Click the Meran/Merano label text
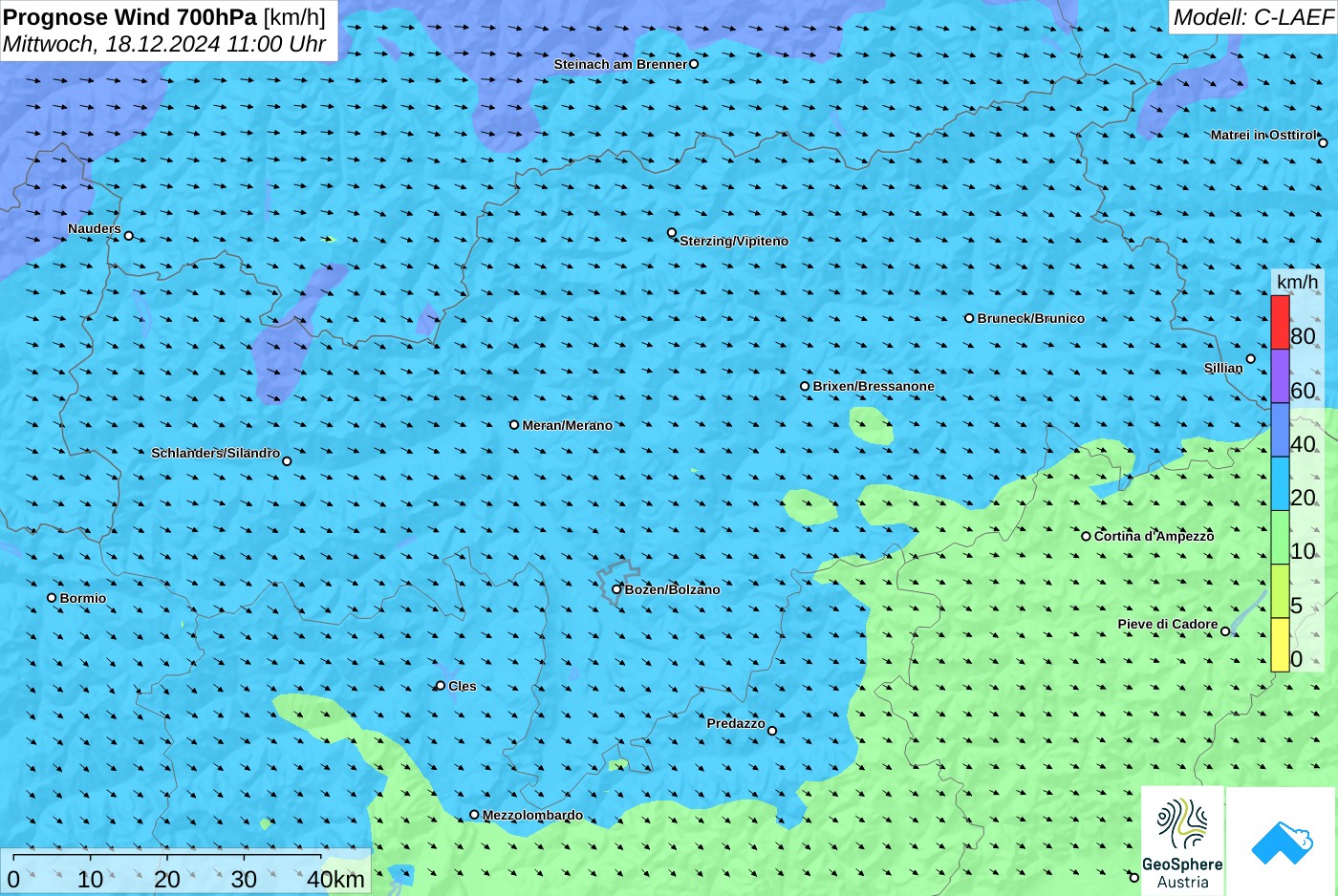Viewport: 1338px width, 896px height. point(568,425)
